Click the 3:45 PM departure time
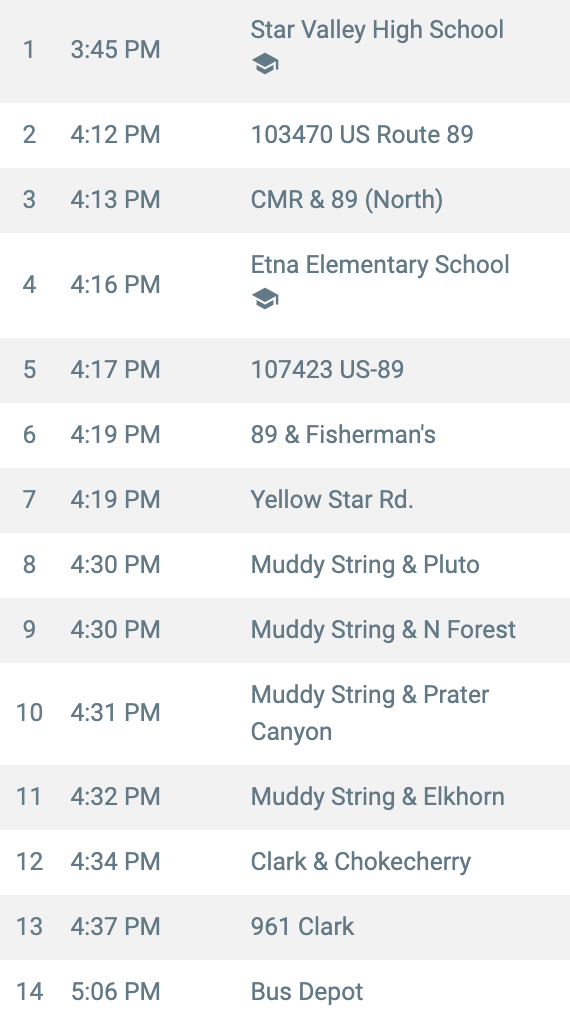The height and width of the screenshot is (1032, 570). [x=115, y=50]
